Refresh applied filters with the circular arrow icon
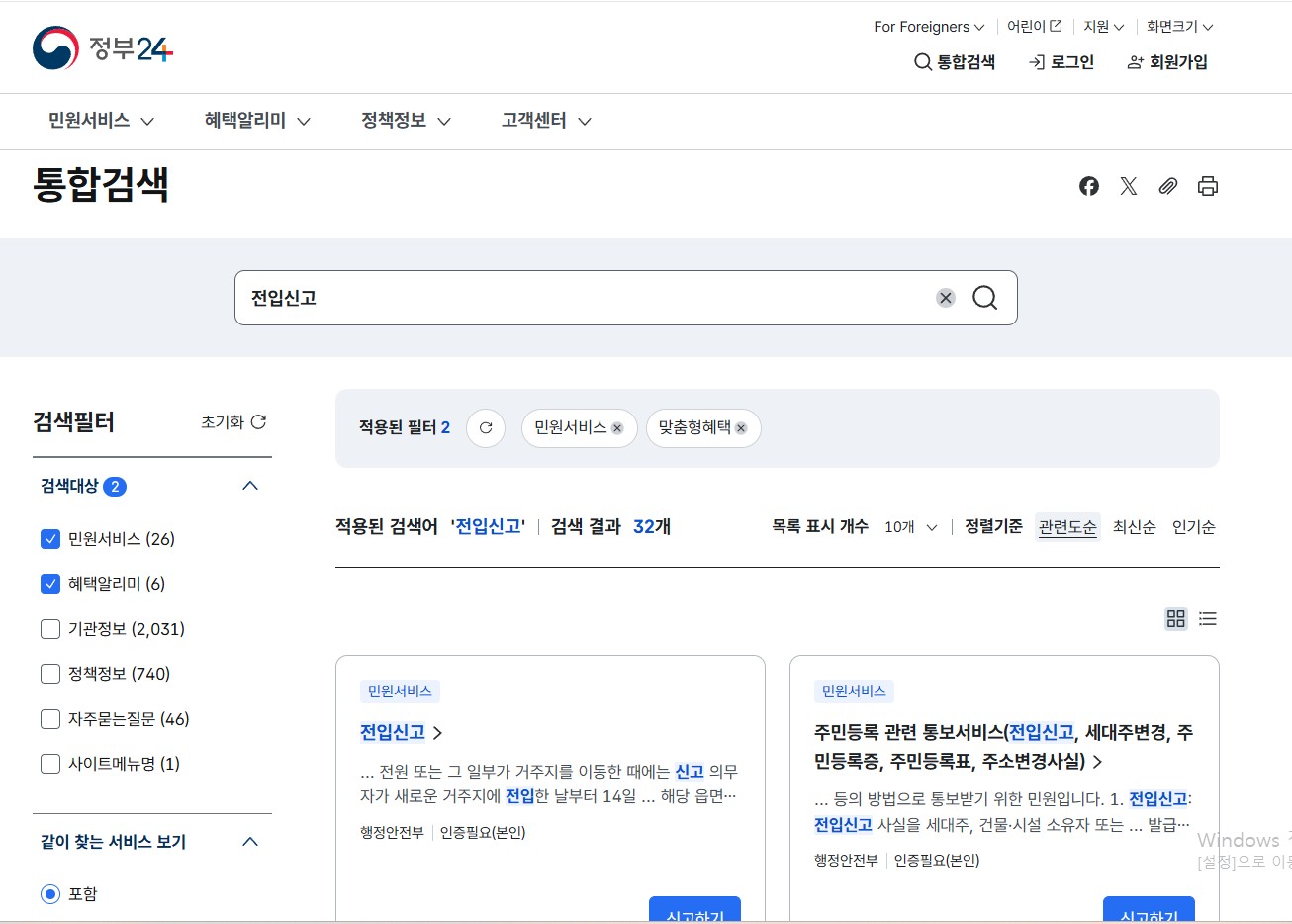 tap(486, 427)
